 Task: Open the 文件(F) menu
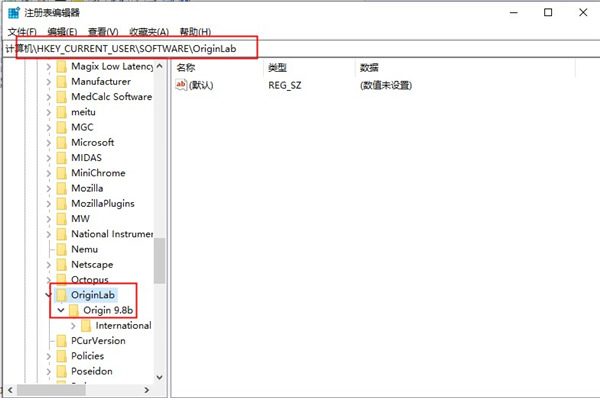pos(22,32)
